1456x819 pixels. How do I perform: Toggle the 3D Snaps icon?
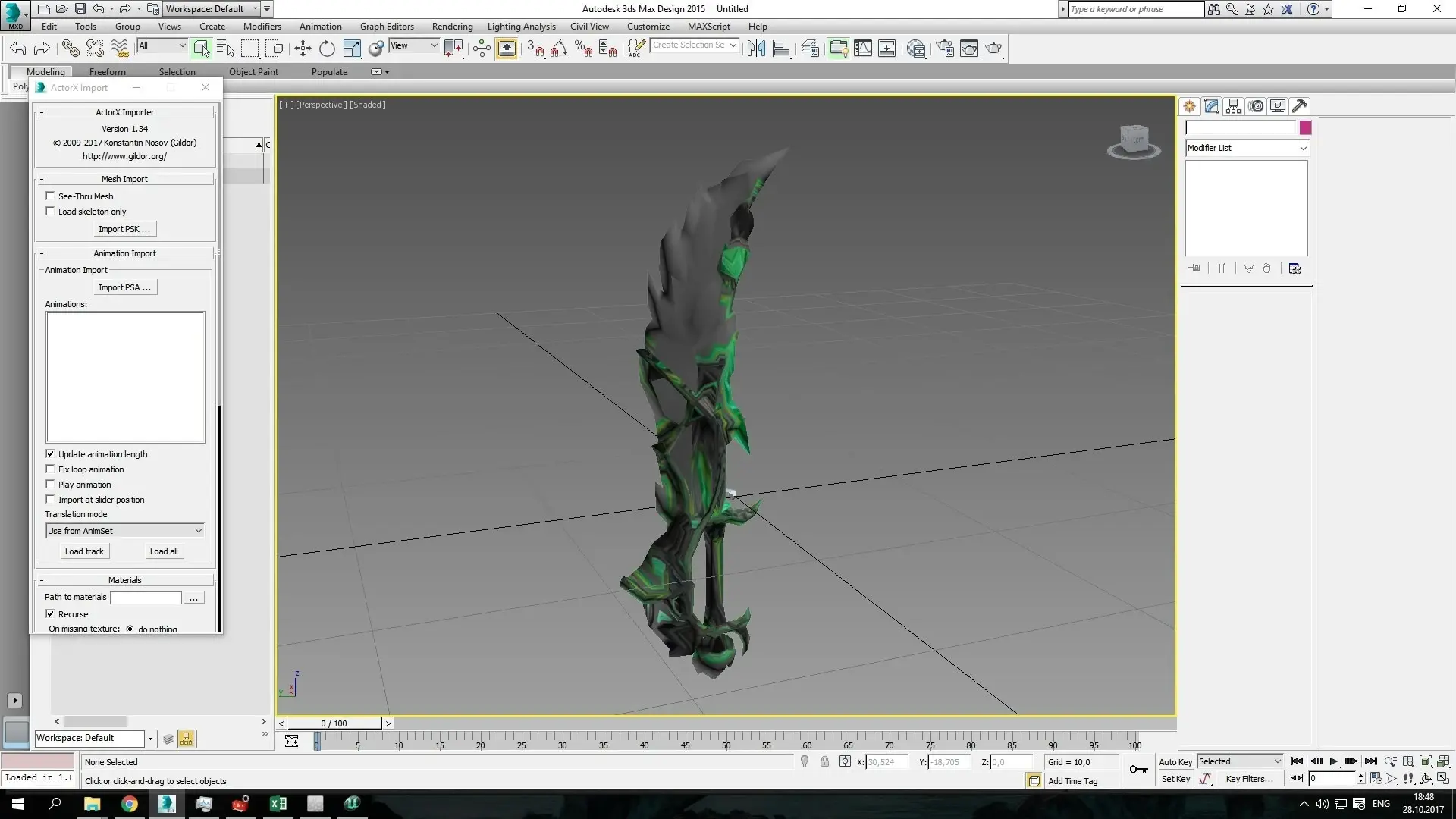point(535,49)
